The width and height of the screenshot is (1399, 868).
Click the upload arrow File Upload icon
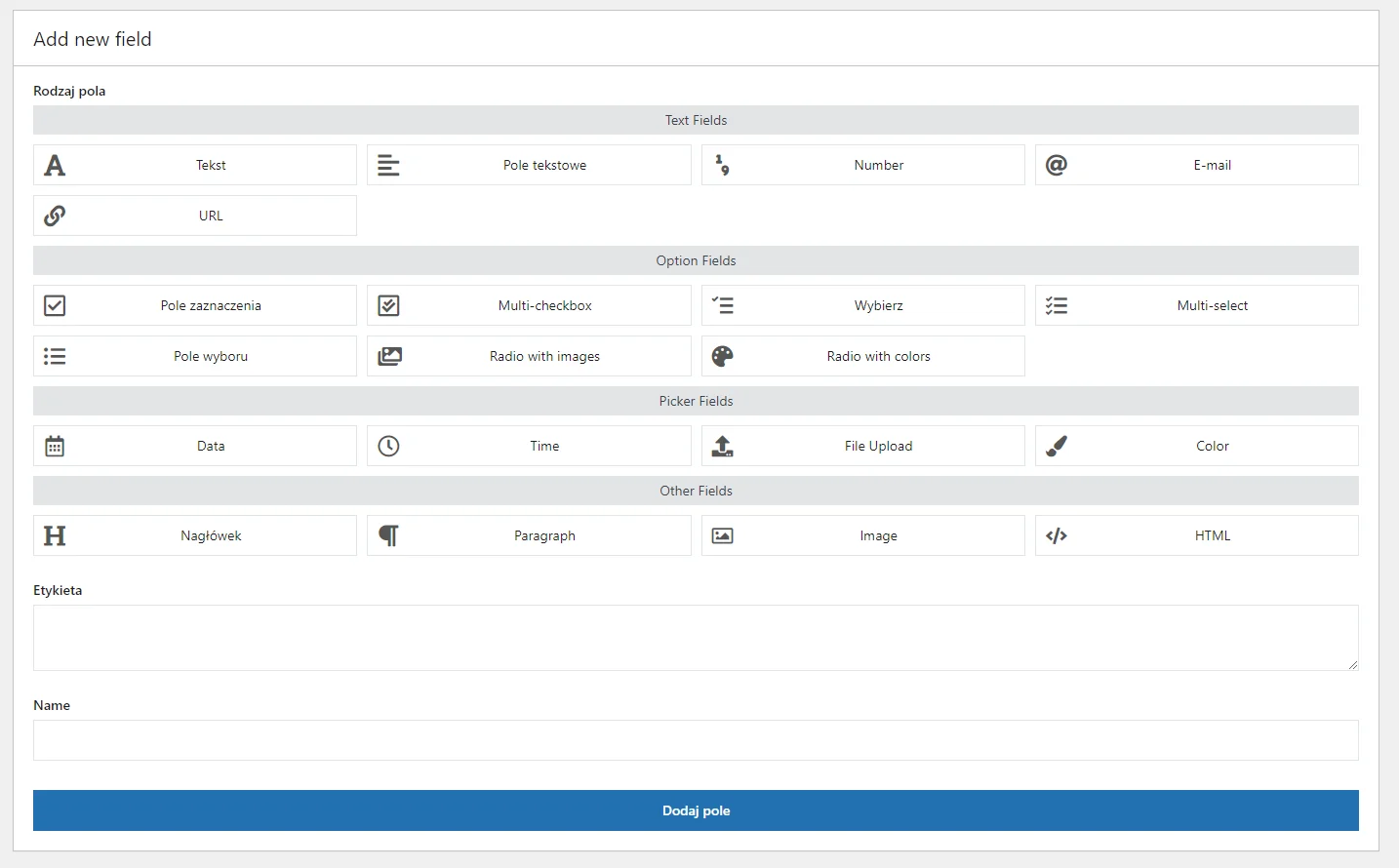(x=723, y=447)
